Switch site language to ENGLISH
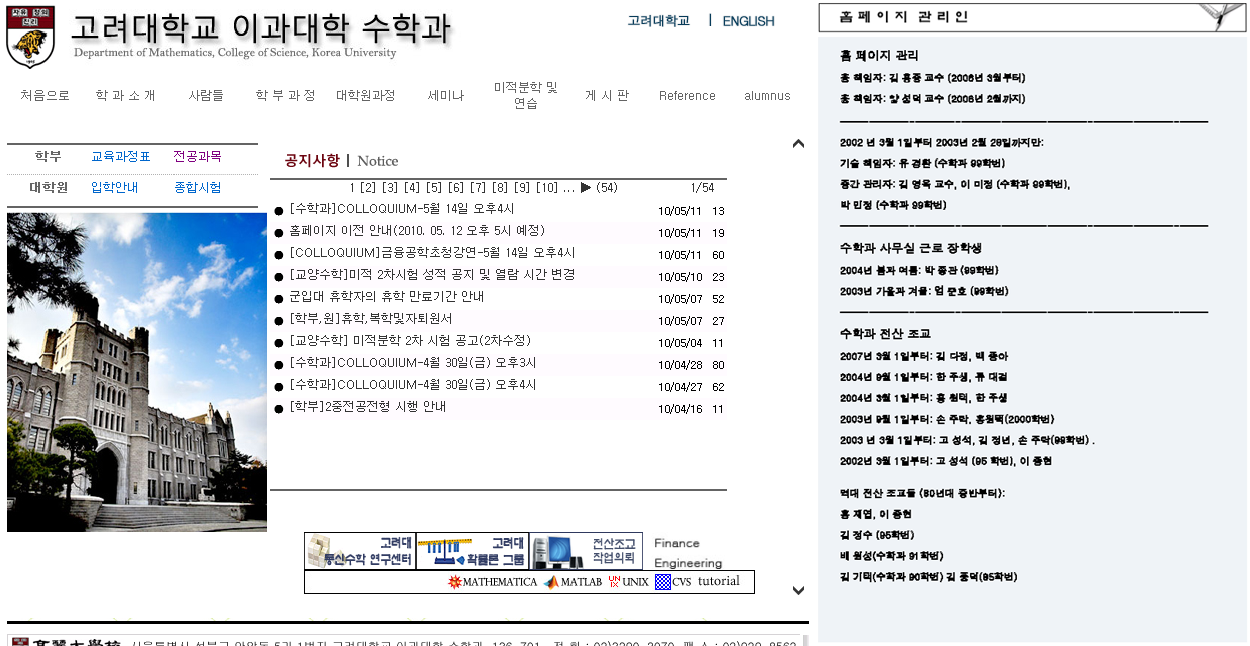The width and height of the screenshot is (1250, 646). pyautogui.click(x=748, y=21)
